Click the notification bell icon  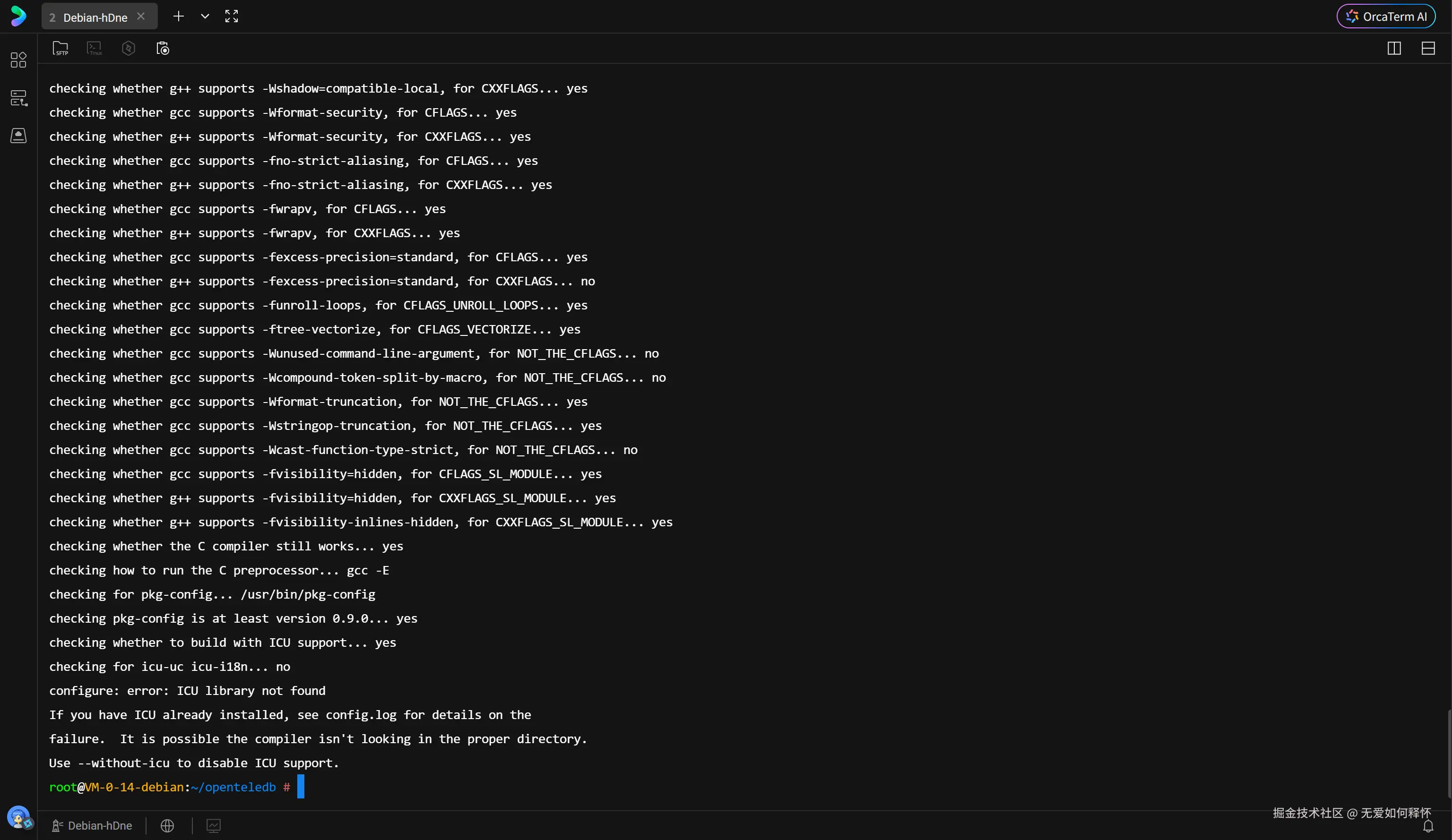point(1428,827)
